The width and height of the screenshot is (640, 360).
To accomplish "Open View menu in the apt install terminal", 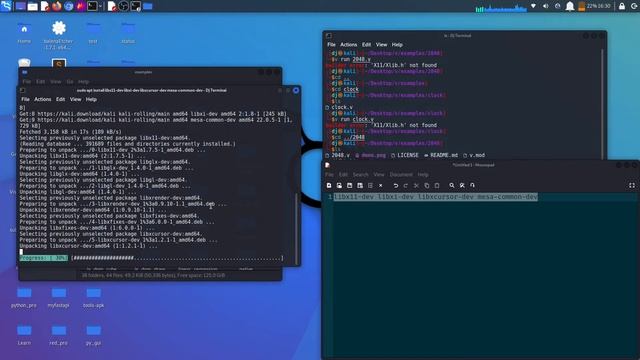I will pyautogui.click(x=76, y=99).
